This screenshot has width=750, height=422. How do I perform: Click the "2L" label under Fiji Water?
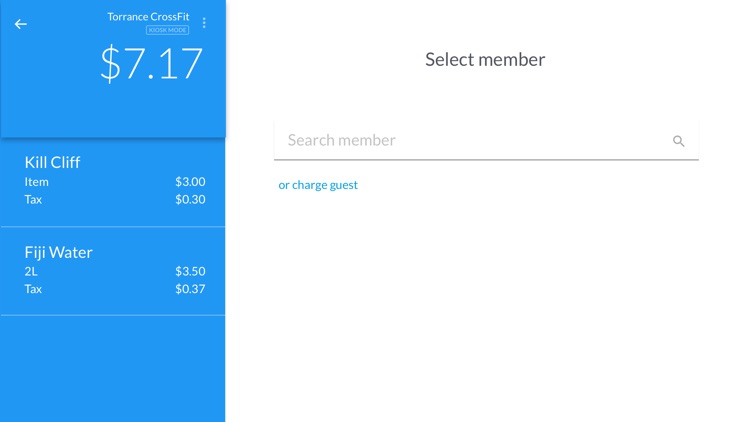[32, 271]
